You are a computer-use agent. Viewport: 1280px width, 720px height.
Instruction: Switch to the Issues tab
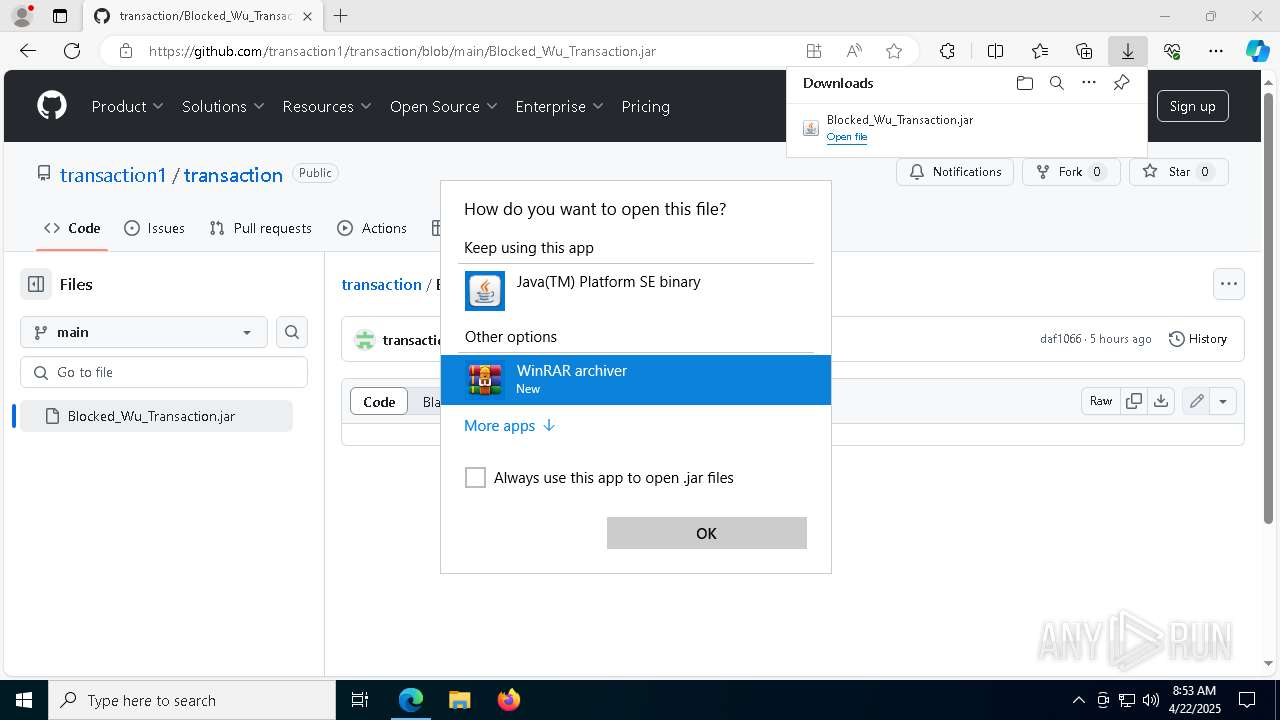(x=154, y=228)
